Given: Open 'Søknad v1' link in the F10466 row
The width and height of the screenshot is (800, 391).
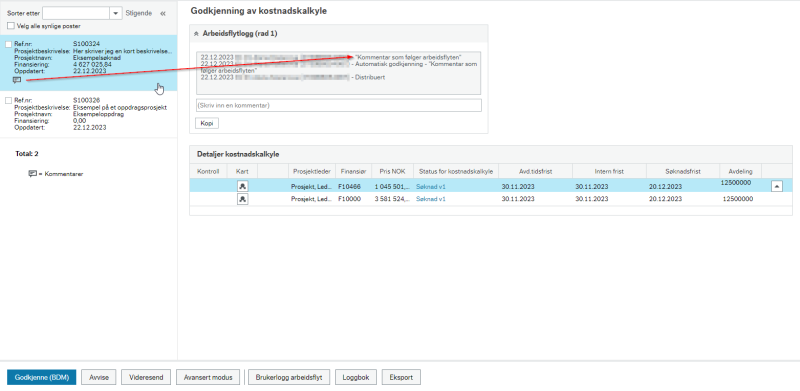Looking at the screenshot, I should click(431, 187).
